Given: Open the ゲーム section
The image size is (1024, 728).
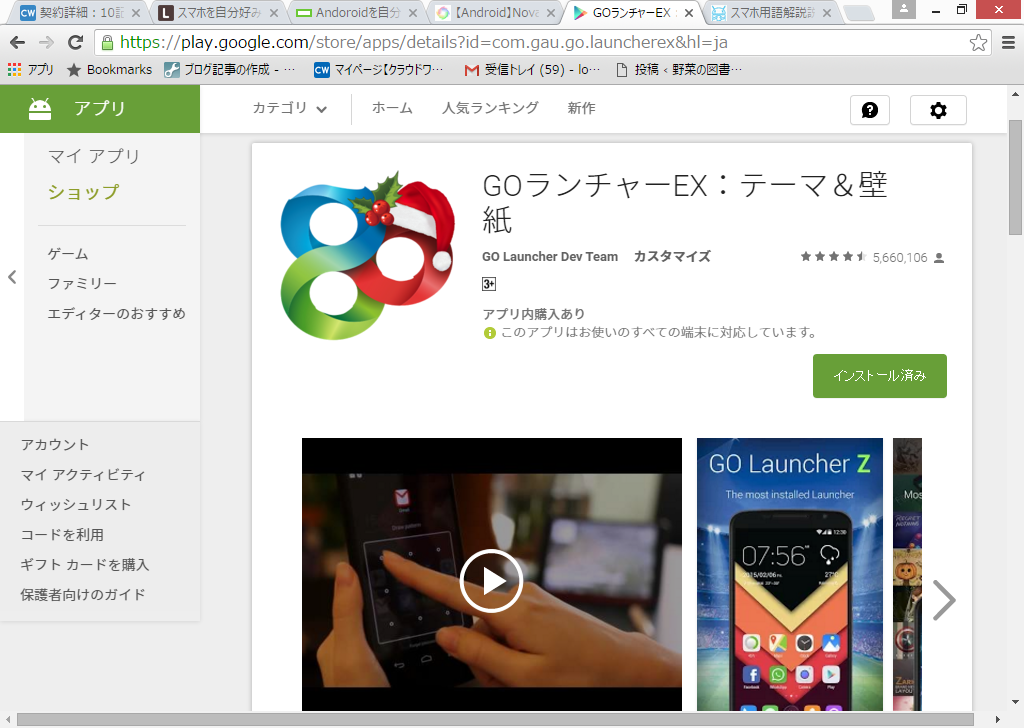Looking at the screenshot, I should coord(68,254).
